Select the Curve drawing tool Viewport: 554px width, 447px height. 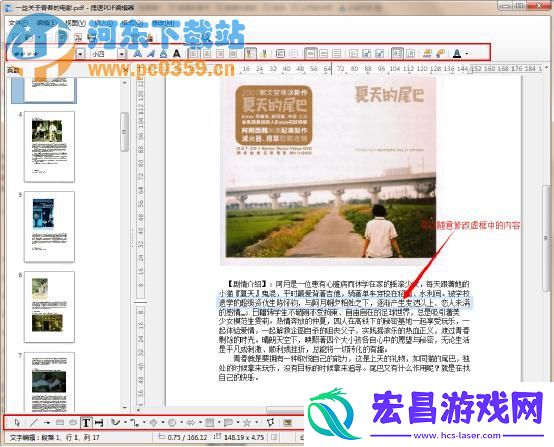[116, 422]
